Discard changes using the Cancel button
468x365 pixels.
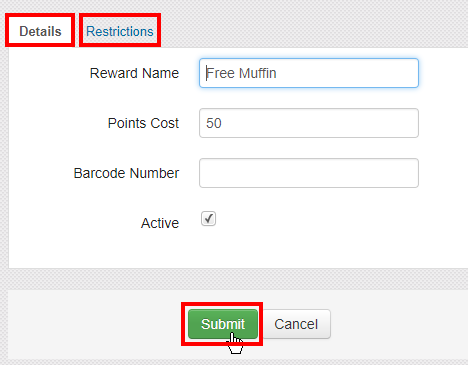296,324
